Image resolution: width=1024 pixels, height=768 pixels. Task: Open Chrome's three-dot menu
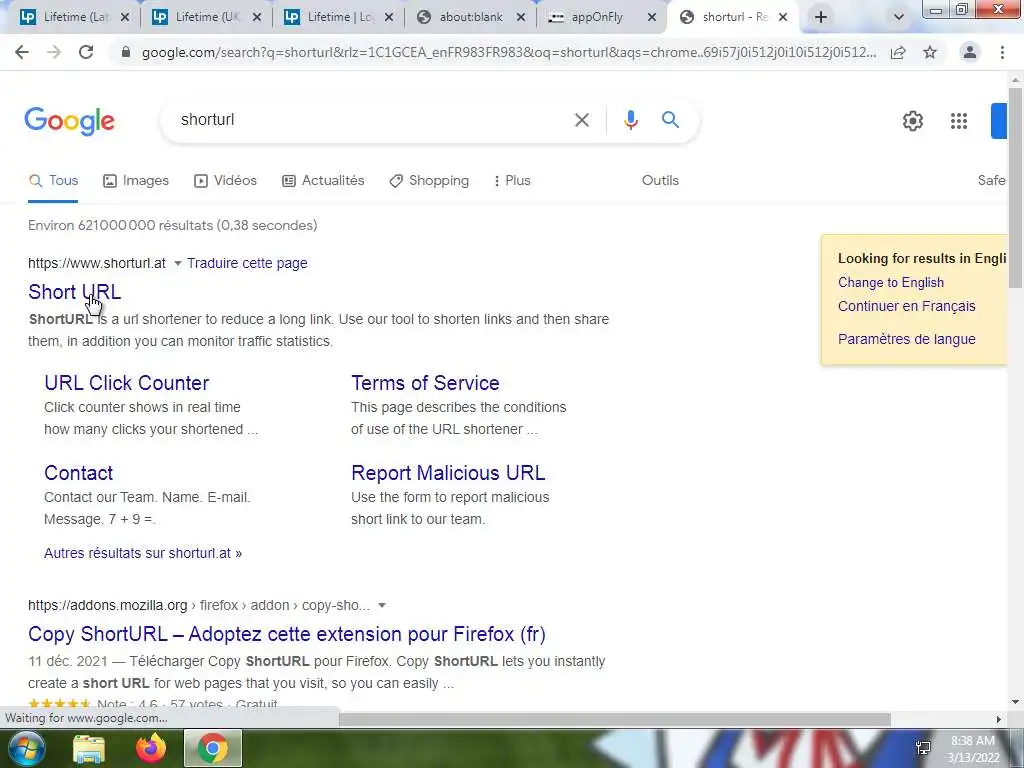pos(1002,52)
